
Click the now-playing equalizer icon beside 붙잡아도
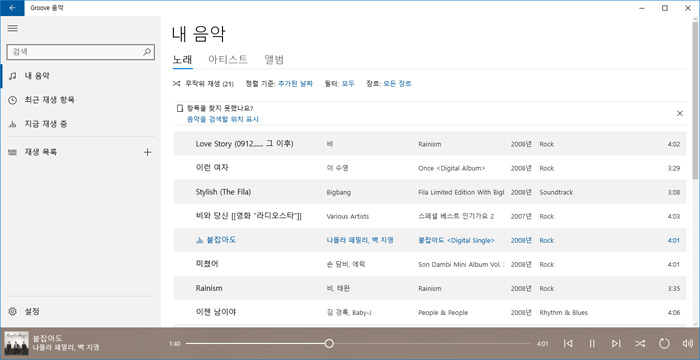[200, 240]
